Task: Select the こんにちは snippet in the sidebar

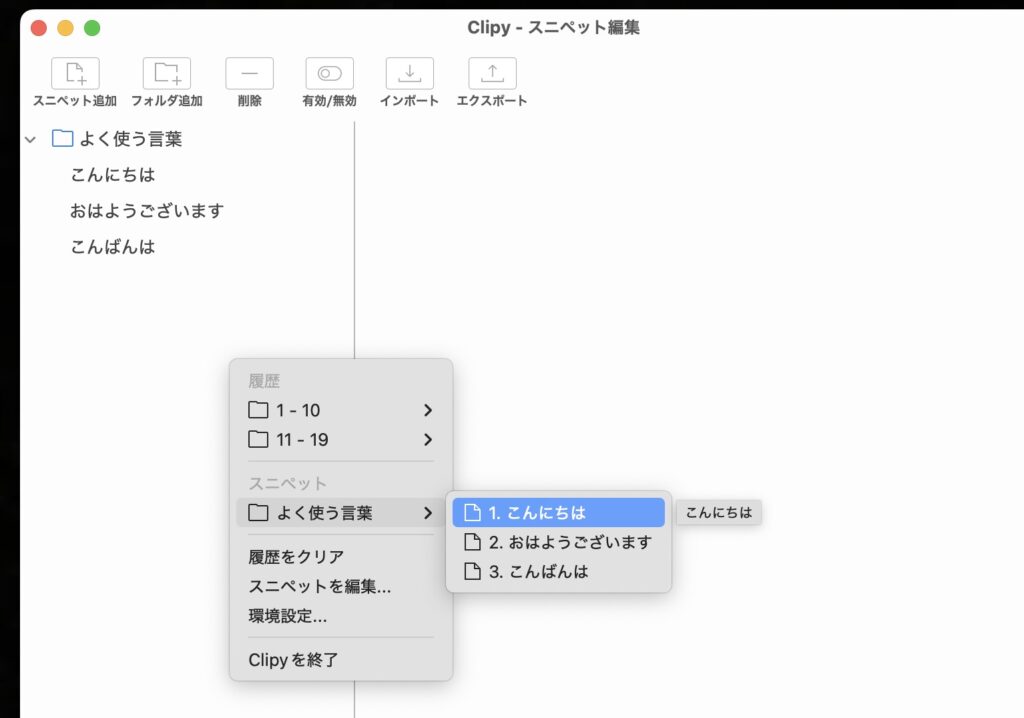Action: (113, 175)
